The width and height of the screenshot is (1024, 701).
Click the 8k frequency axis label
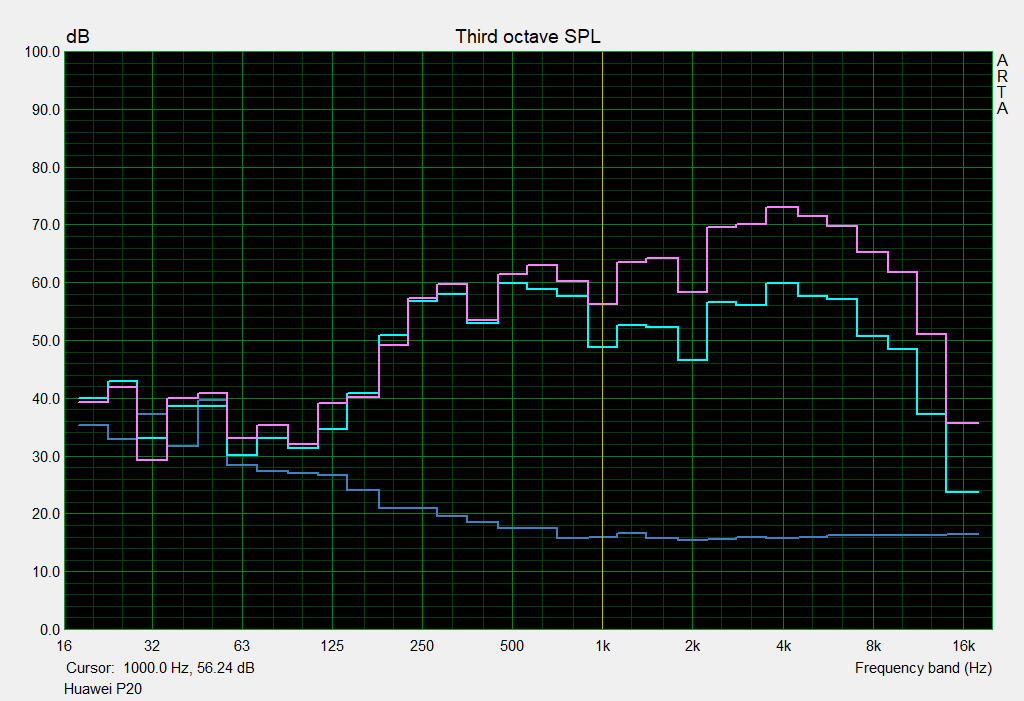click(873, 645)
